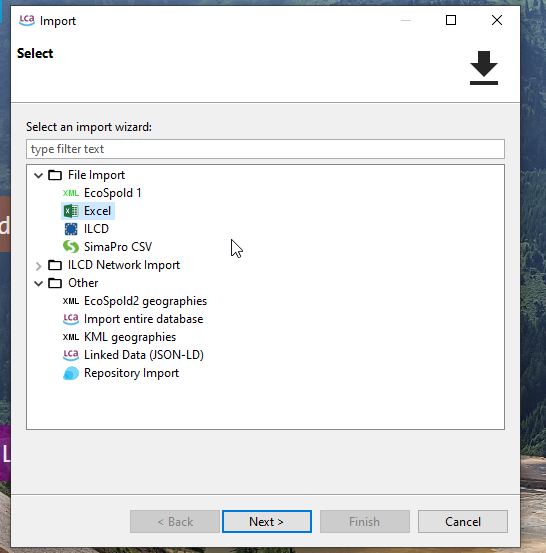Click the Linked Data (JSON-LD) icon
The image size is (546, 553).
(x=71, y=355)
